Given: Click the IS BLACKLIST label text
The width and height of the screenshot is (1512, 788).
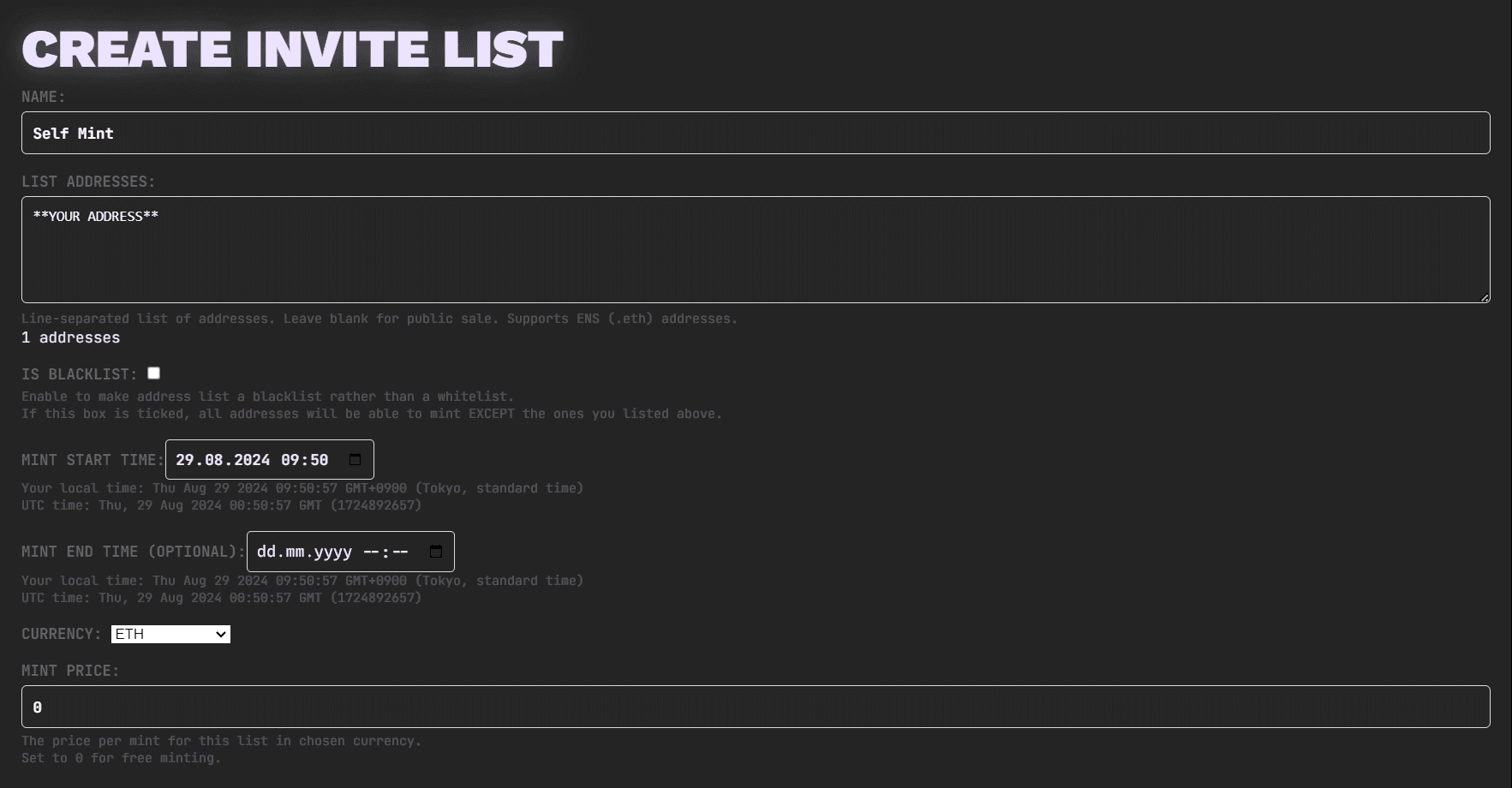Looking at the screenshot, I should [x=79, y=374].
